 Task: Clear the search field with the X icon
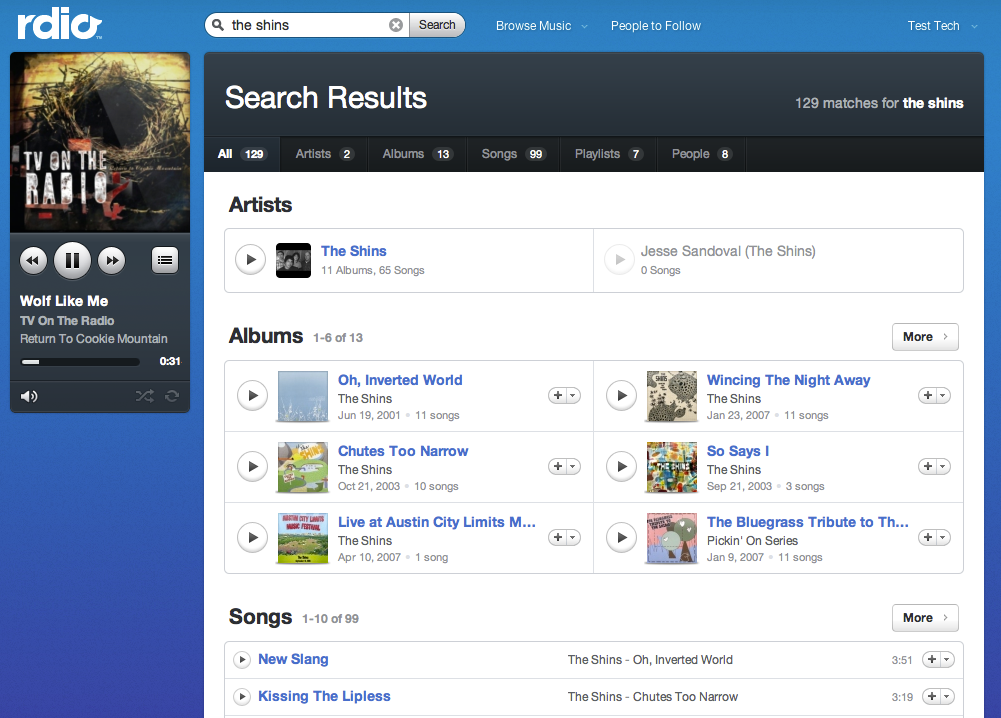tap(396, 25)
